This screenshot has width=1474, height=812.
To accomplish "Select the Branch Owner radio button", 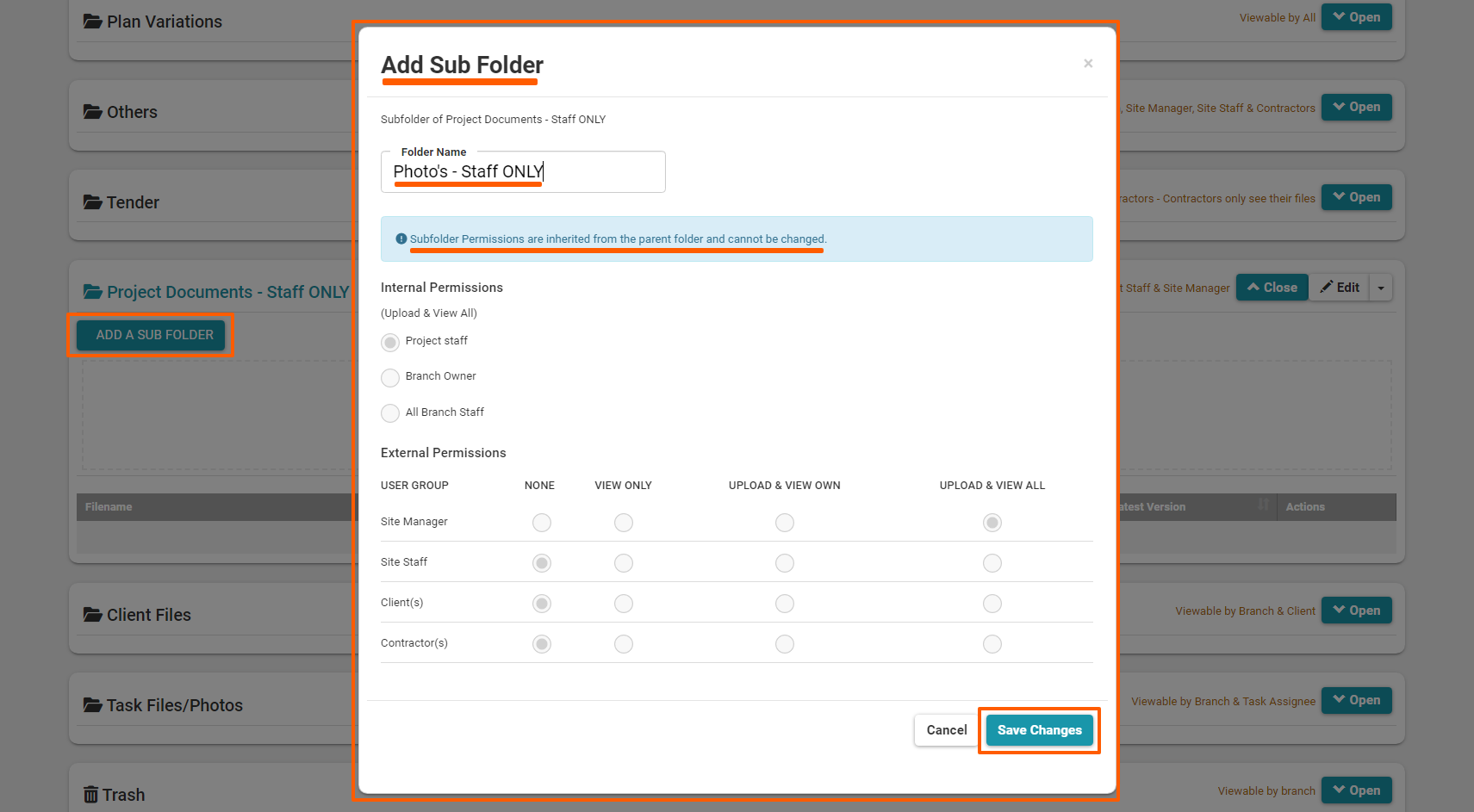I will coord(390,377).
